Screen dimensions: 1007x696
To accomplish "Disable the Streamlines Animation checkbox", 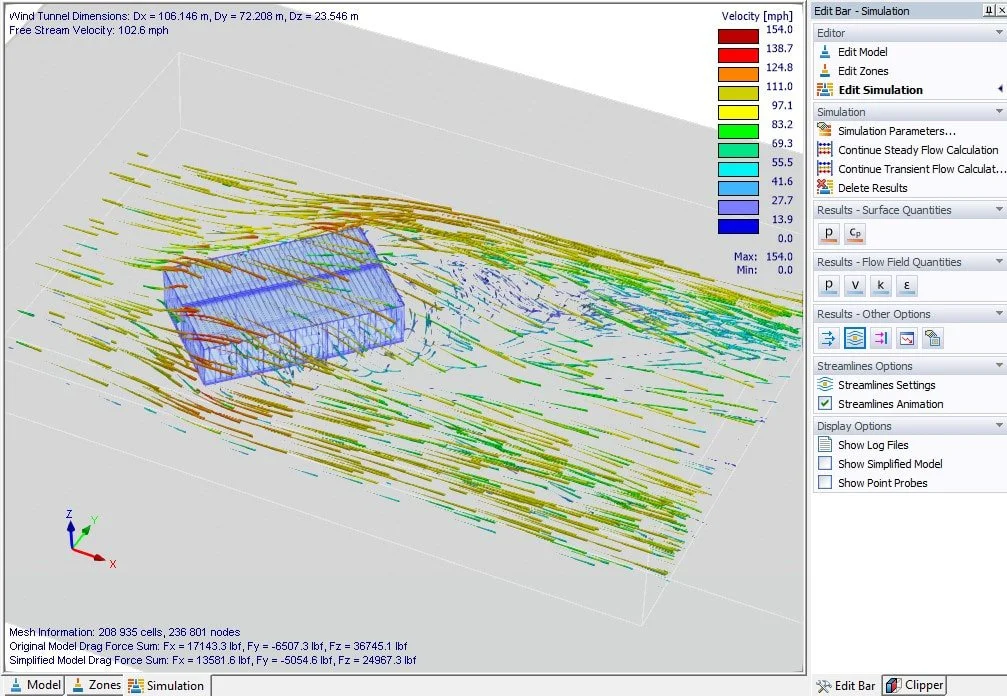I will tap(824, 403).
